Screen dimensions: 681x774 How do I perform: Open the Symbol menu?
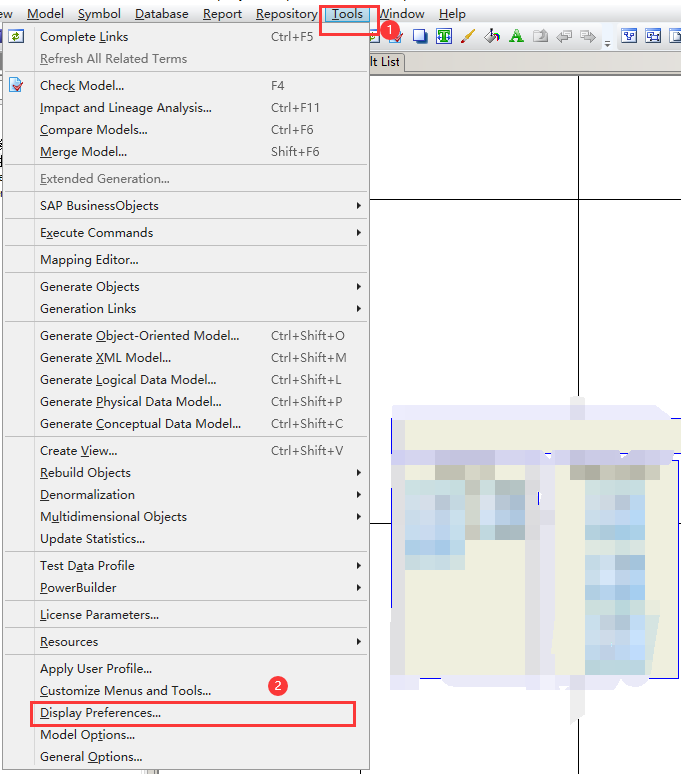point(99,14)
